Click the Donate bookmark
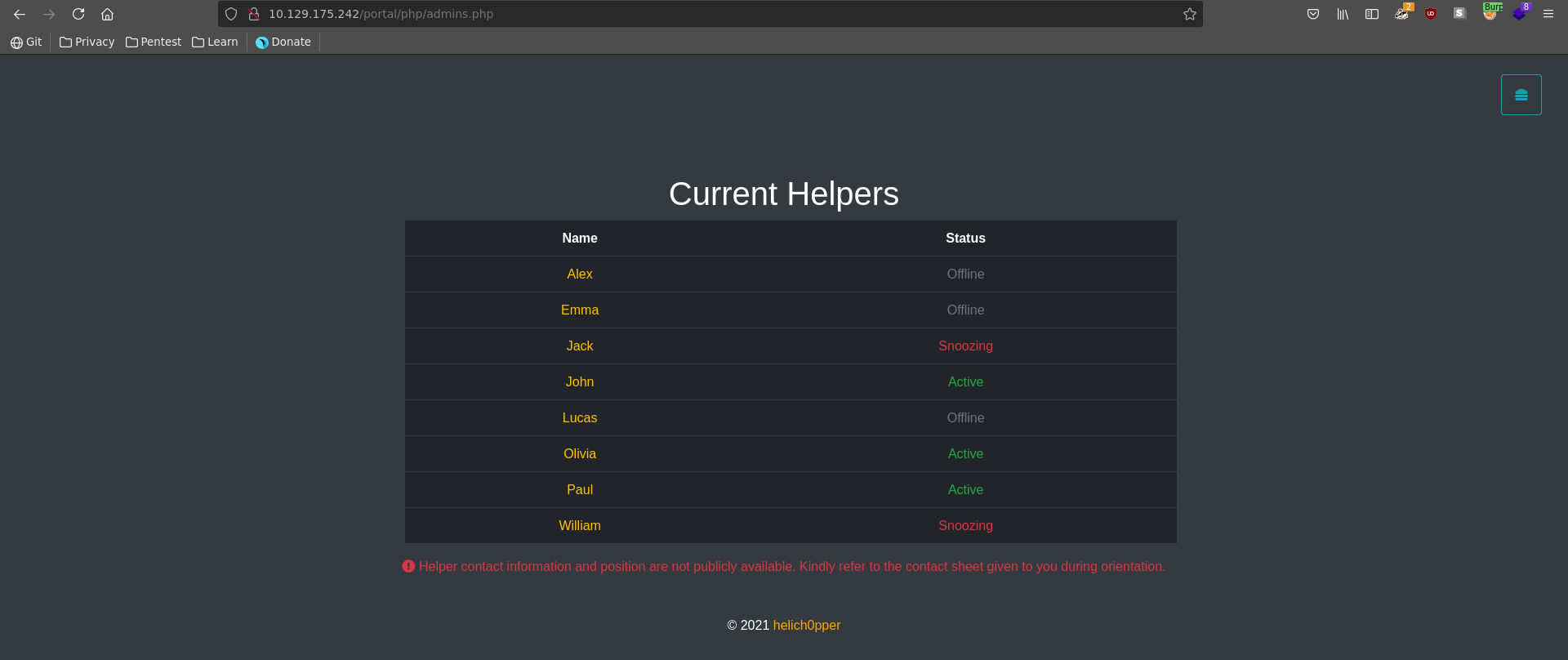Viewport: 1568px width, 660px height. tap(283, 42)
